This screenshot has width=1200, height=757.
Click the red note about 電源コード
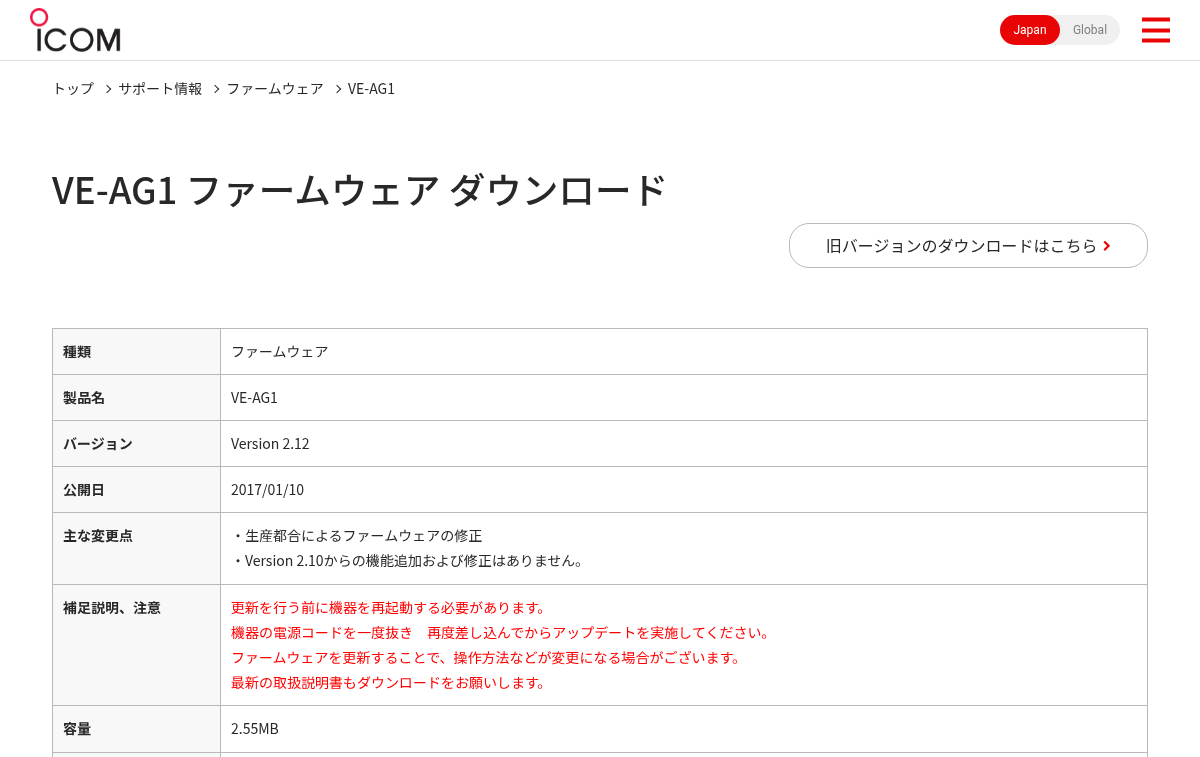click(501, 633)
